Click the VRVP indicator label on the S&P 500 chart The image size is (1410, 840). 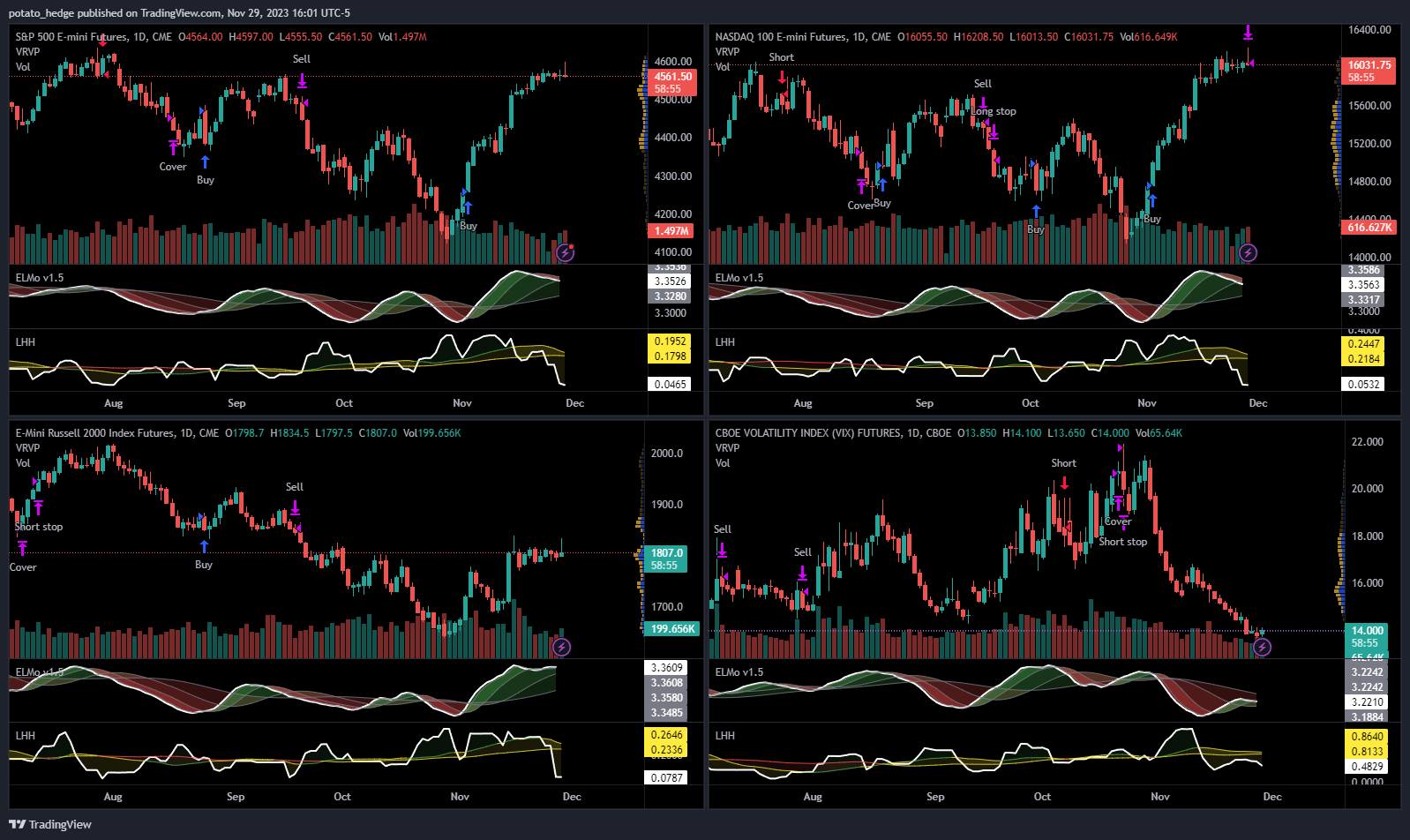coord(27,52)
